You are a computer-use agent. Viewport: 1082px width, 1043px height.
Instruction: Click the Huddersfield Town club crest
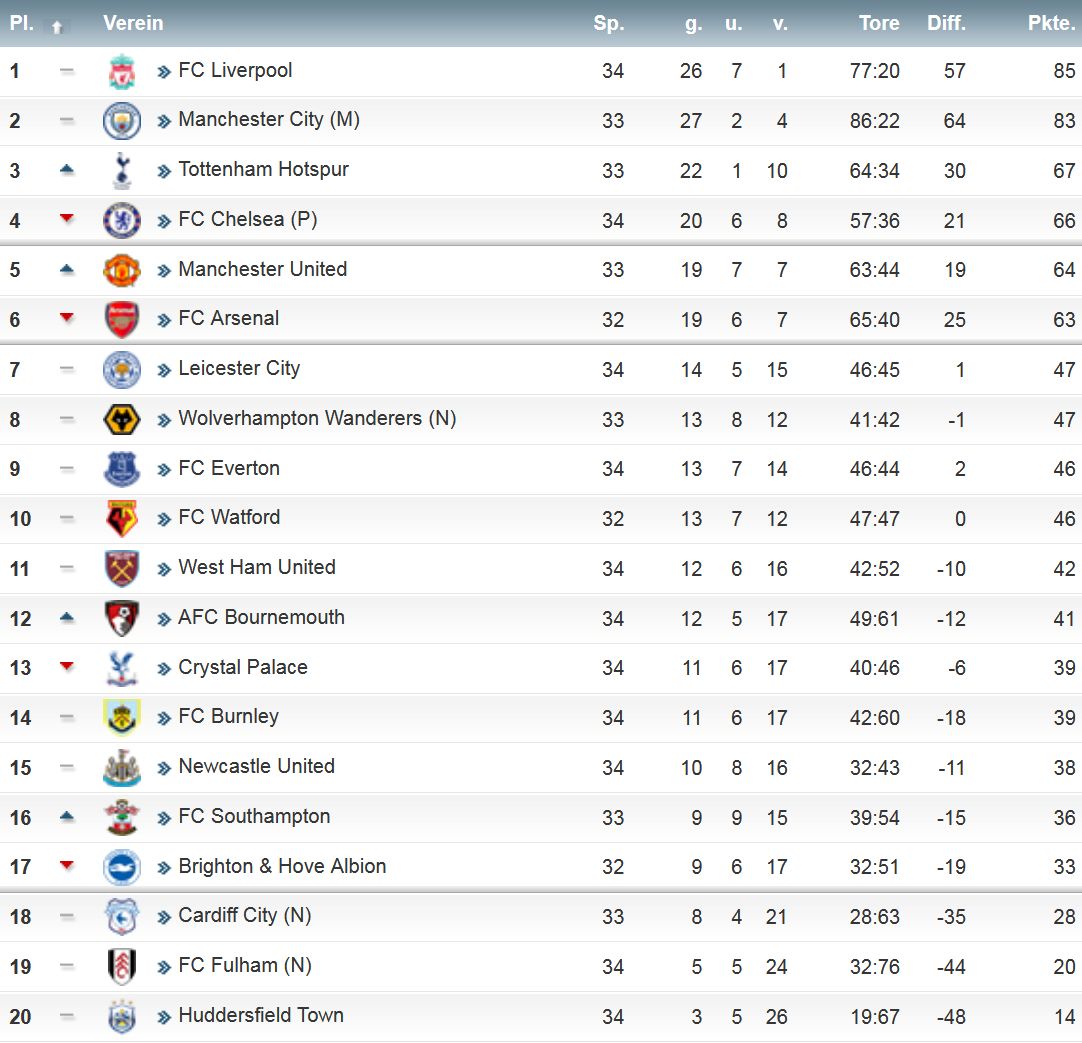click(122, 1016)
